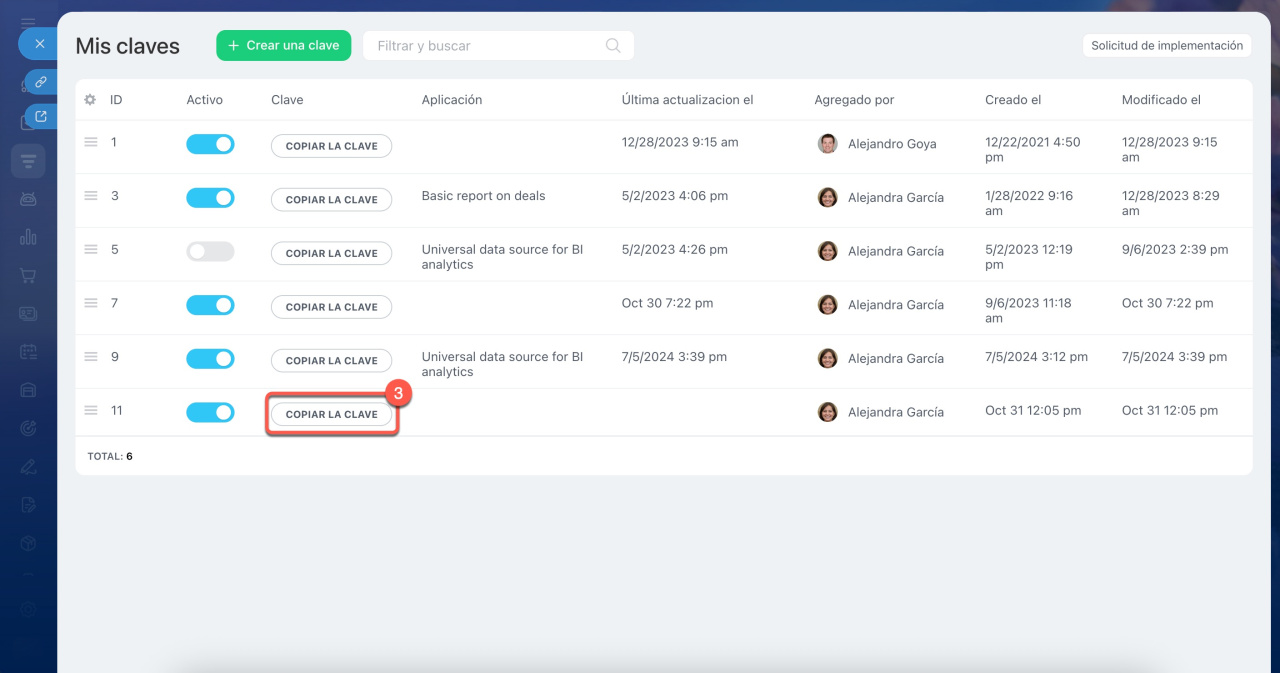Sort by the Creado el column header

point(1012,100)
